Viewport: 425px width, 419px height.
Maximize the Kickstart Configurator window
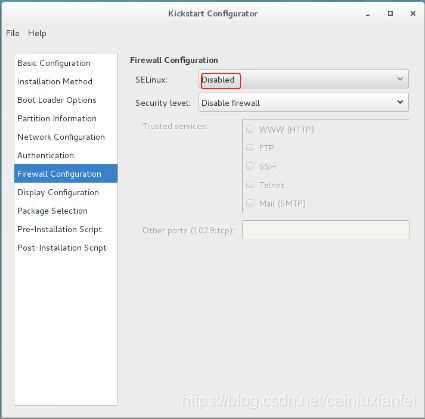coord(390,14)
